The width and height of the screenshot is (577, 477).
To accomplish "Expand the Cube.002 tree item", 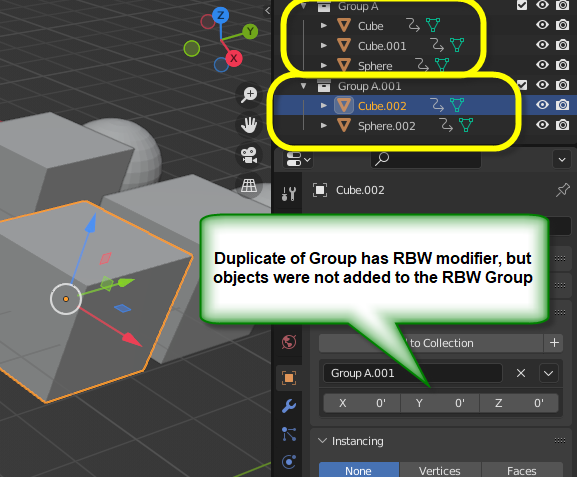I will 323,105.
